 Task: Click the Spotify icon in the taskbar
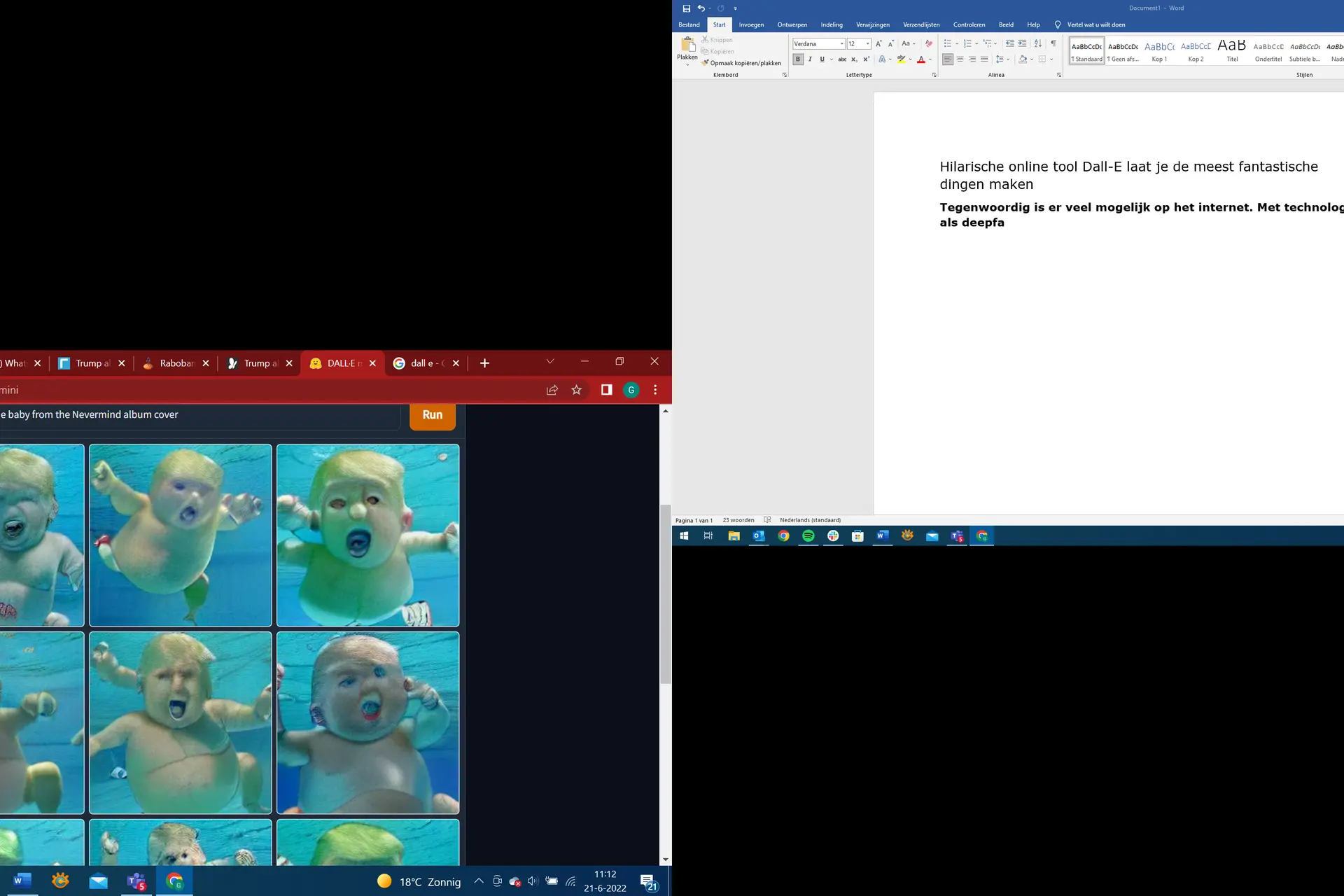808,536
